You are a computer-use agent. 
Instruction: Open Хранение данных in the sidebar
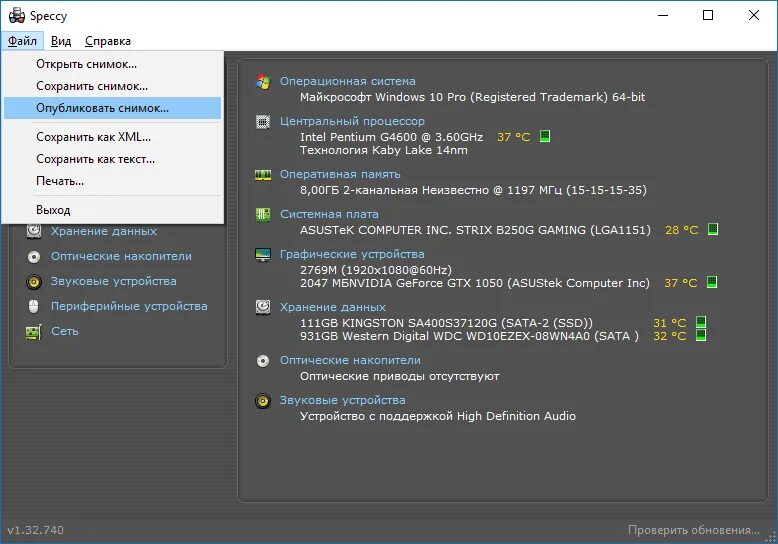tap(104, 231)
